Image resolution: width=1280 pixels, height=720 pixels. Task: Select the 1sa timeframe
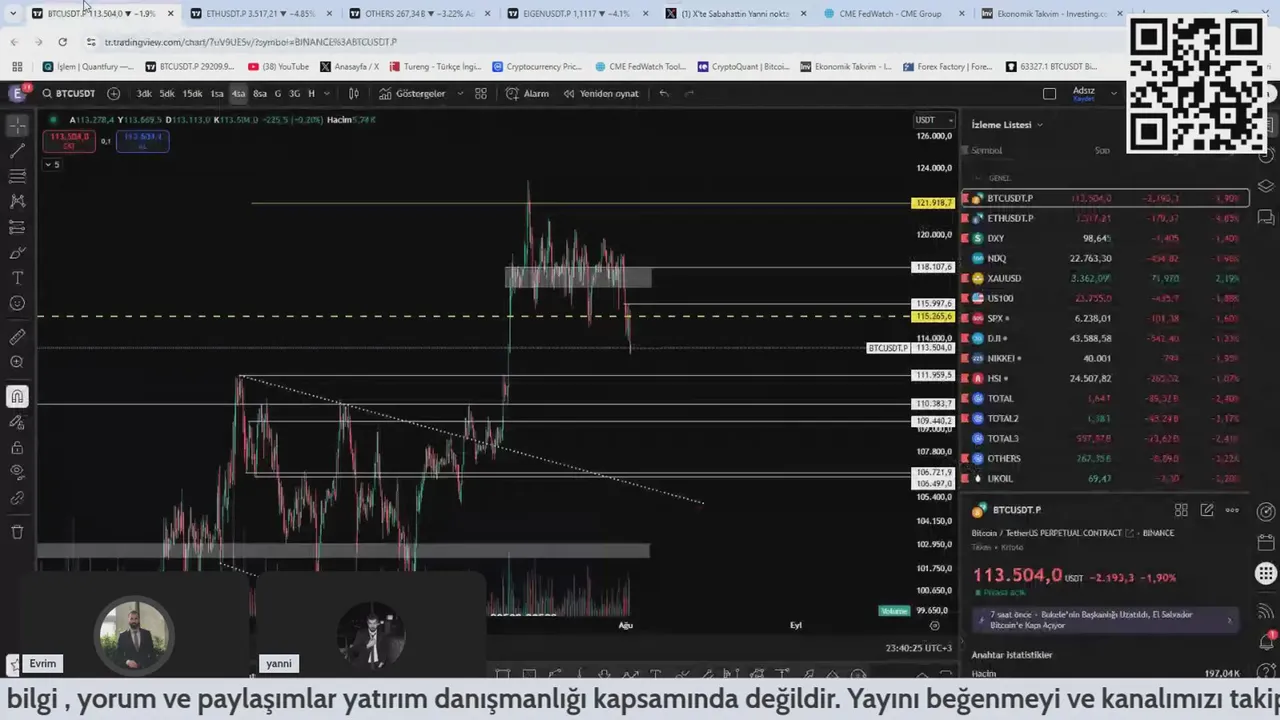click(x=217, y=93)
